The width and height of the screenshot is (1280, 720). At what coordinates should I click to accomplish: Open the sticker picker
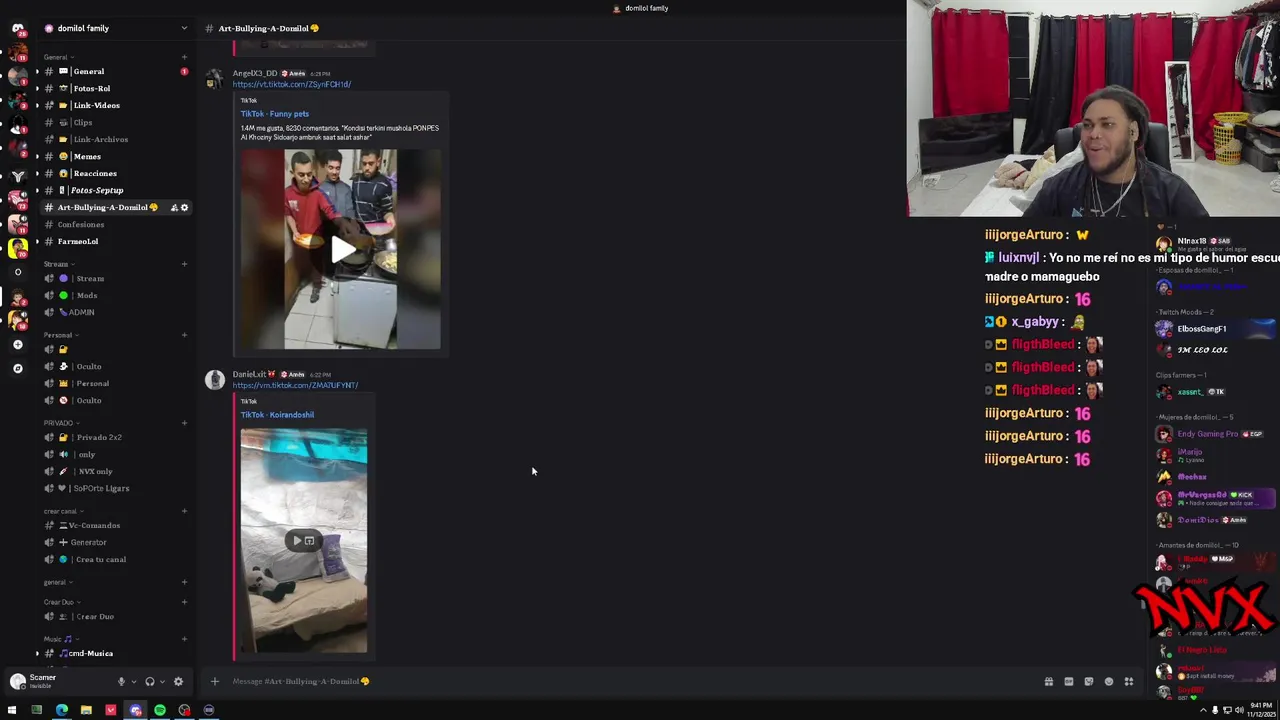coord(1088,682)
